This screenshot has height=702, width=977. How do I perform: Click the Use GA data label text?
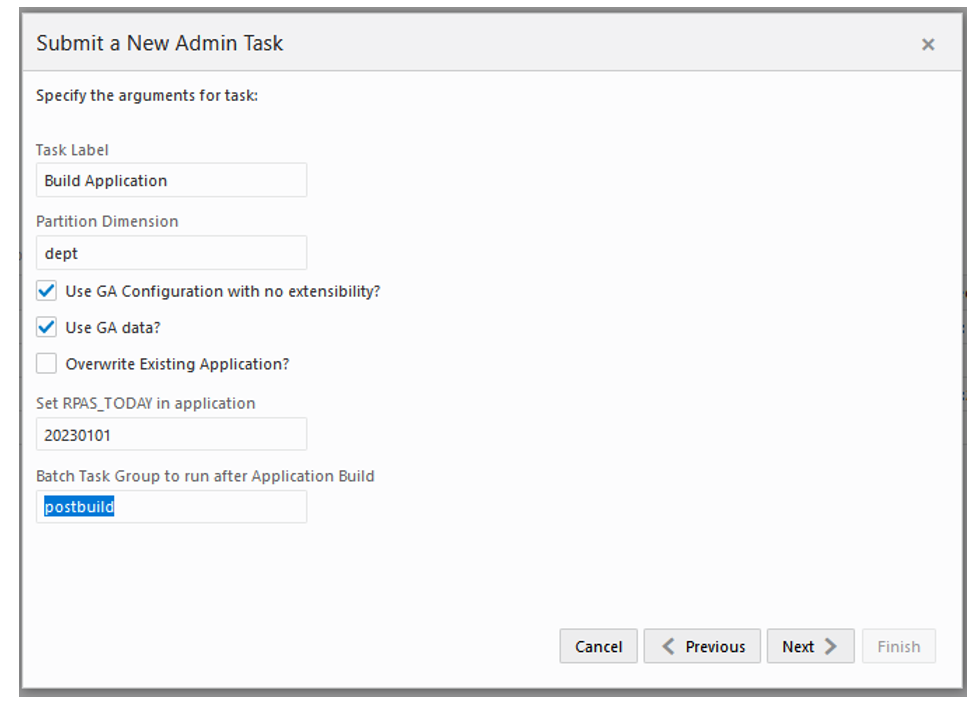tap(113, 326)
